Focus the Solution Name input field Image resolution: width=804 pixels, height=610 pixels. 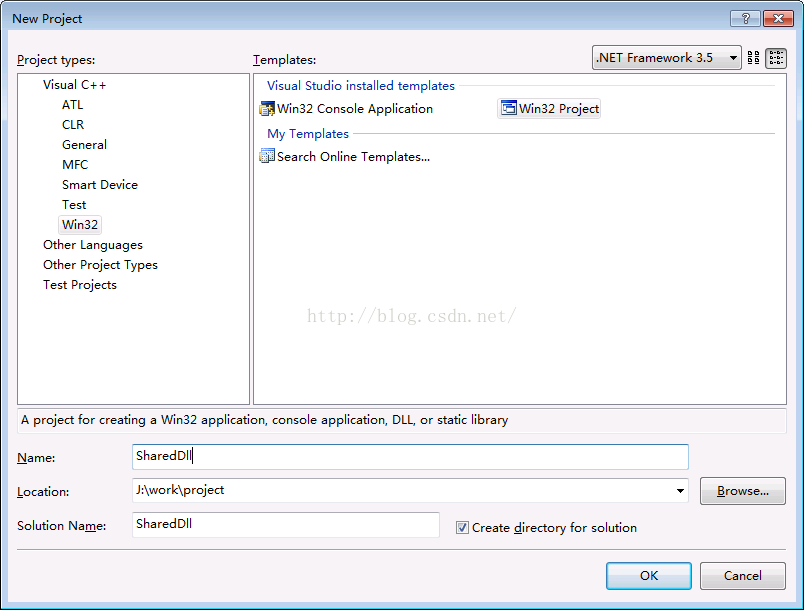point(286,525)
